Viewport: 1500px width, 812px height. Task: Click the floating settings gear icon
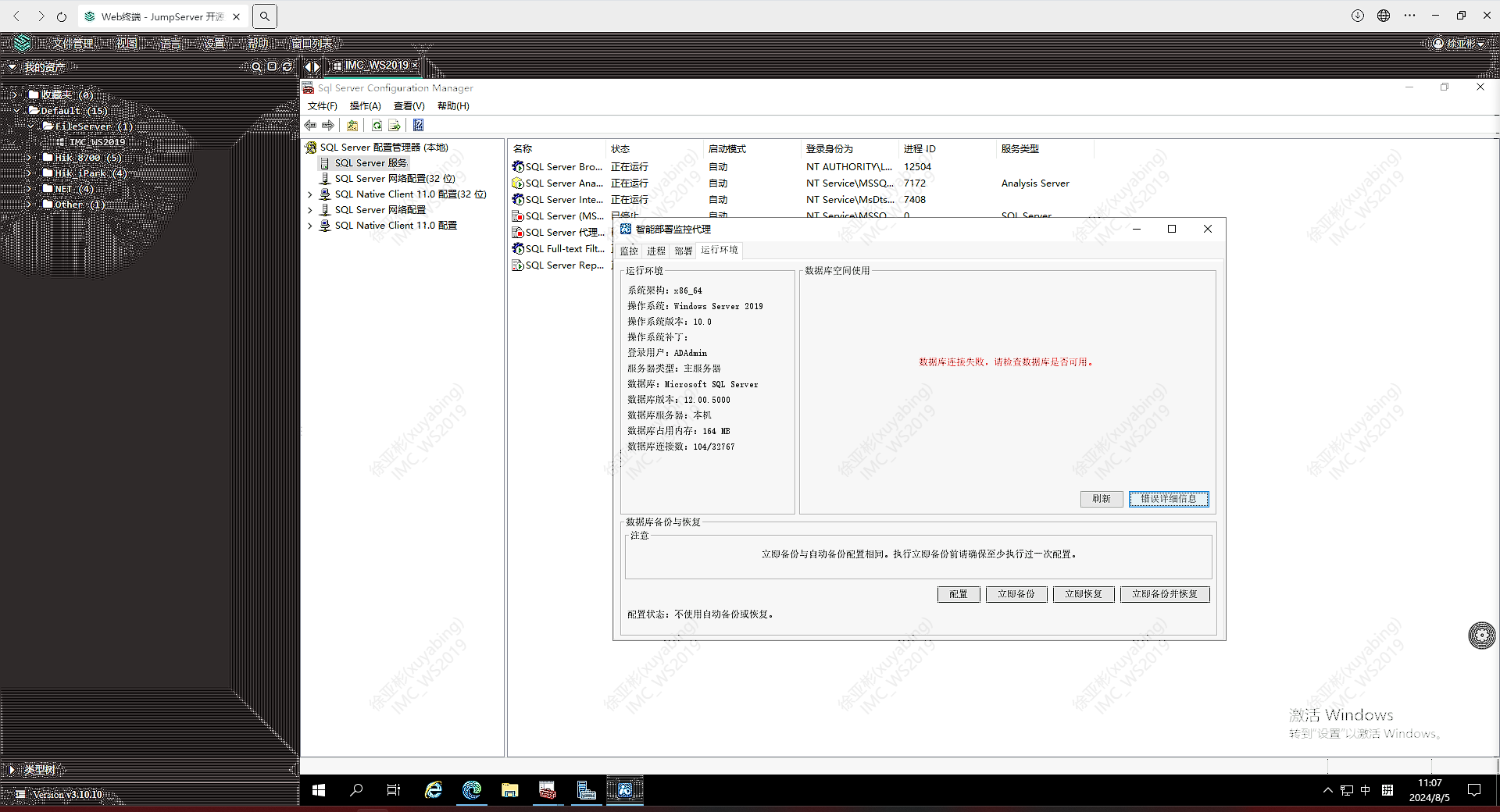[1481, 636]
